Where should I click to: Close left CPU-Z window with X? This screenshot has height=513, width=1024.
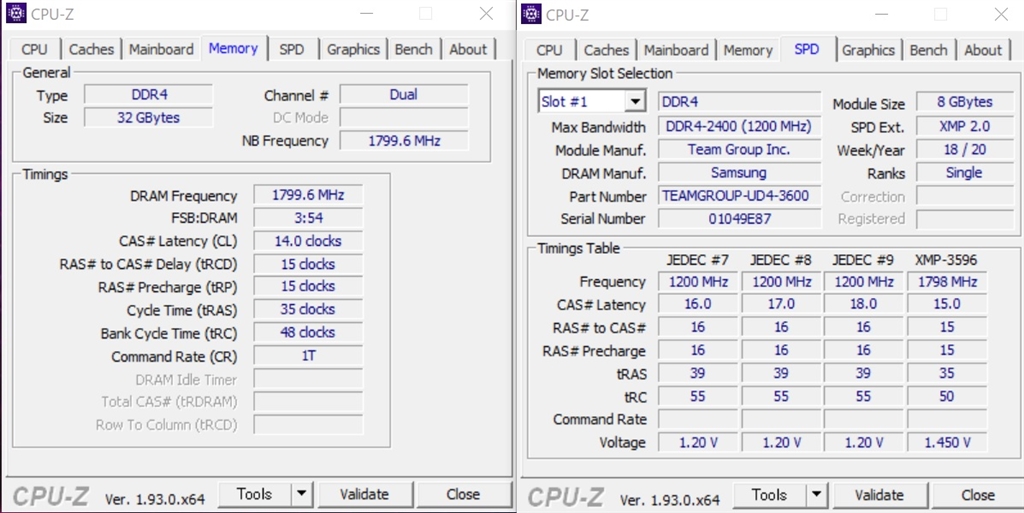(x=487, y=14)
